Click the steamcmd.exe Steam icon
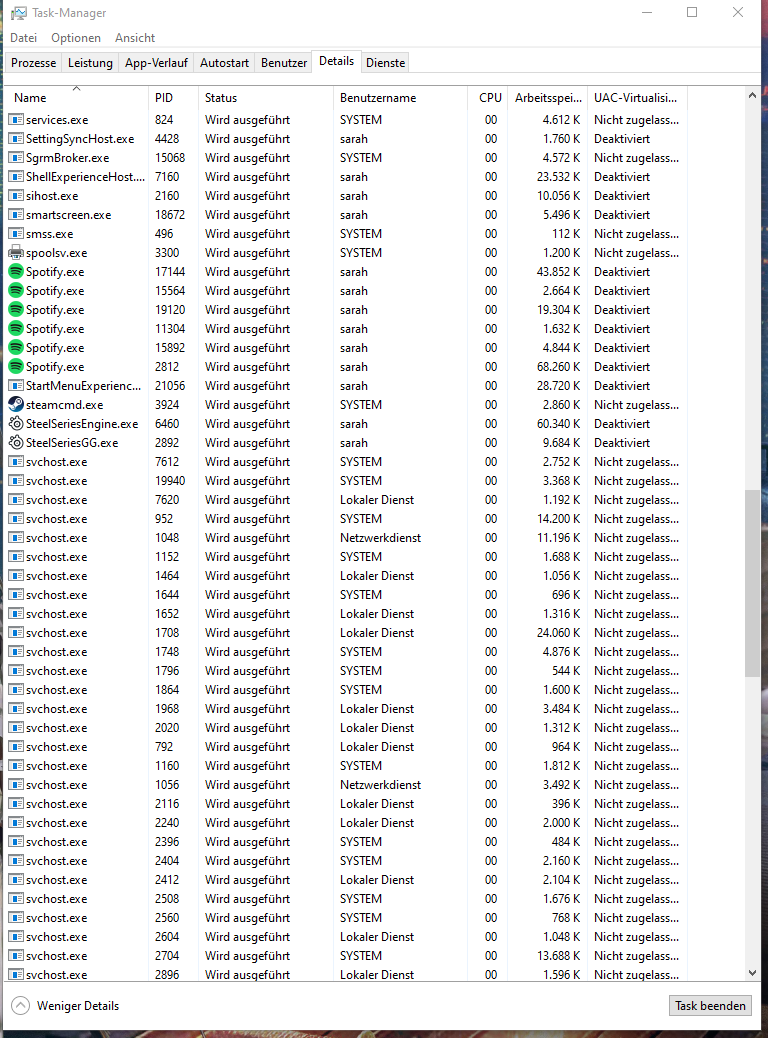 [16, 404]
